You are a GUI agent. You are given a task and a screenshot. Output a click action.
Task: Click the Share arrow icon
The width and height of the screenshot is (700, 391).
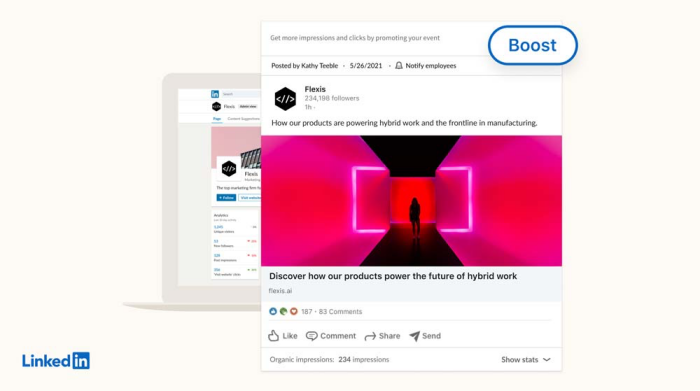[x=370, y=336]
